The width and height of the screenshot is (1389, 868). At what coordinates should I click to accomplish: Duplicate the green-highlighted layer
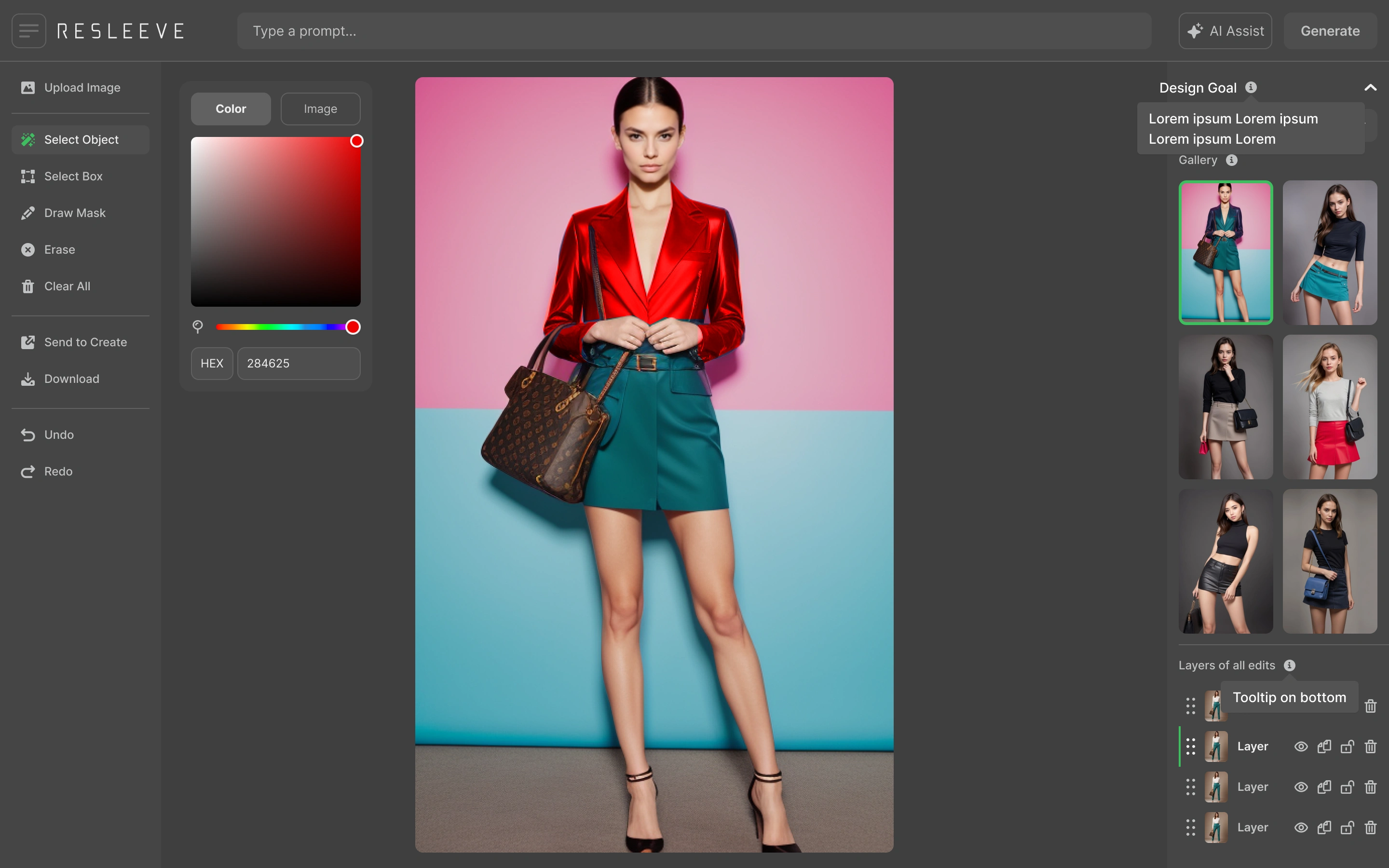1324,746
